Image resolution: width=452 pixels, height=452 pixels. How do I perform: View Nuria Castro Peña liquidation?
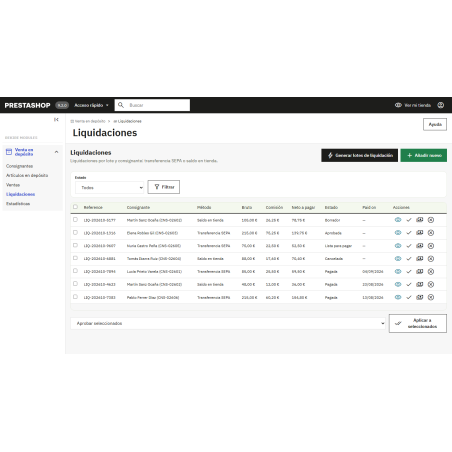[398, 246]
